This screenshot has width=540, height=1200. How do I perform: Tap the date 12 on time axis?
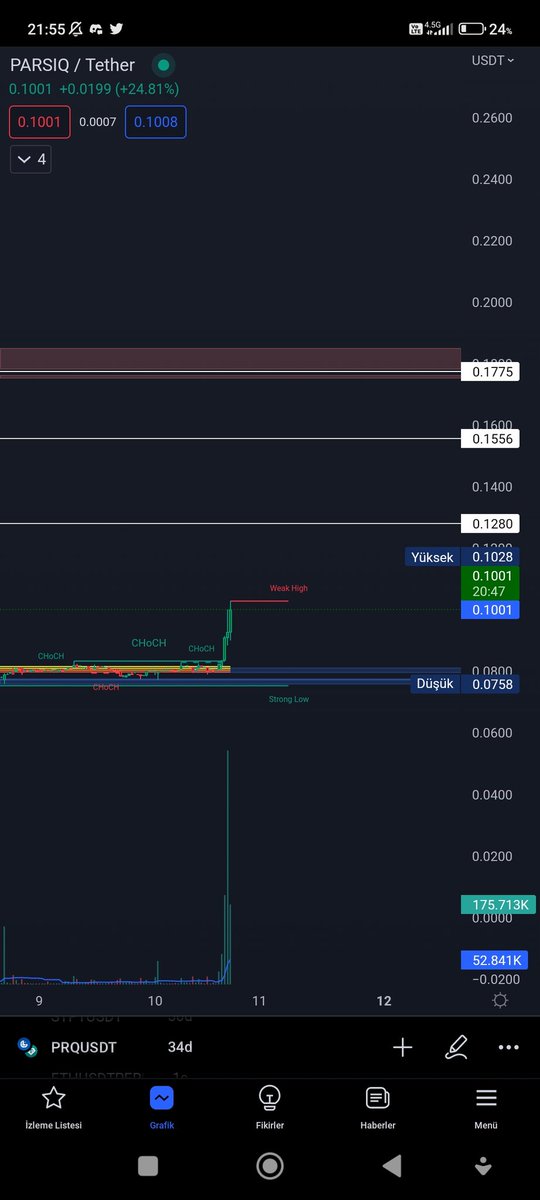click(x=383, y=1000)
